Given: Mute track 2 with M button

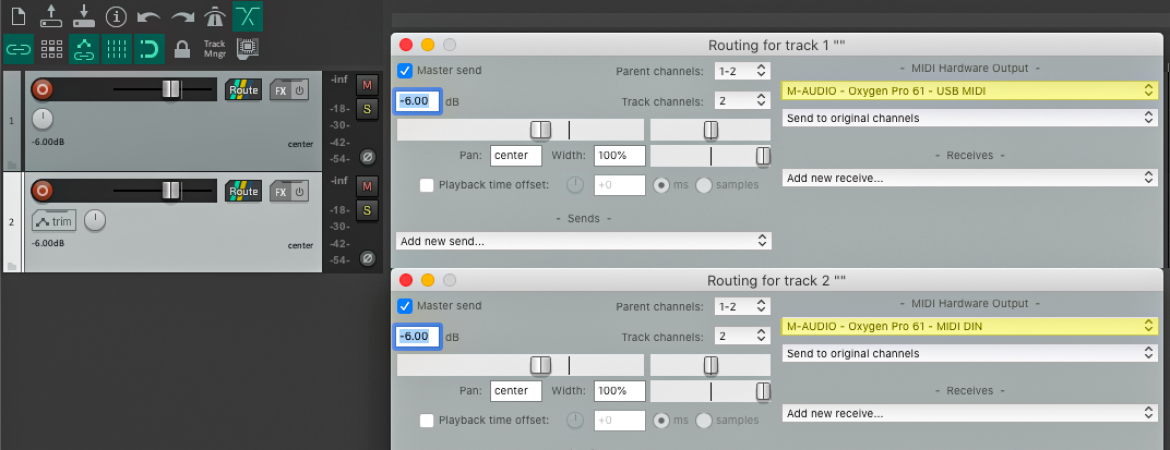Looking at the screenshot, I should 366,185.
